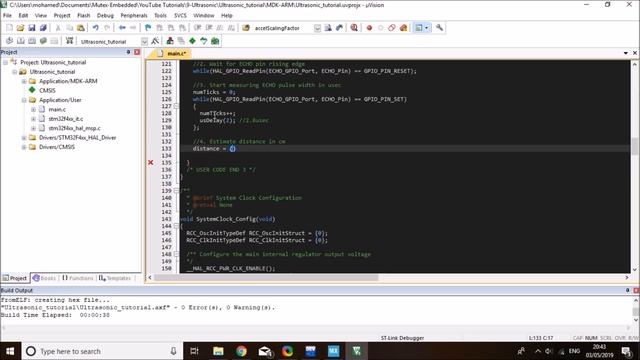Viewport: 640px width, 360px height.
Task: Open the Debug menu
Action: 105,16
